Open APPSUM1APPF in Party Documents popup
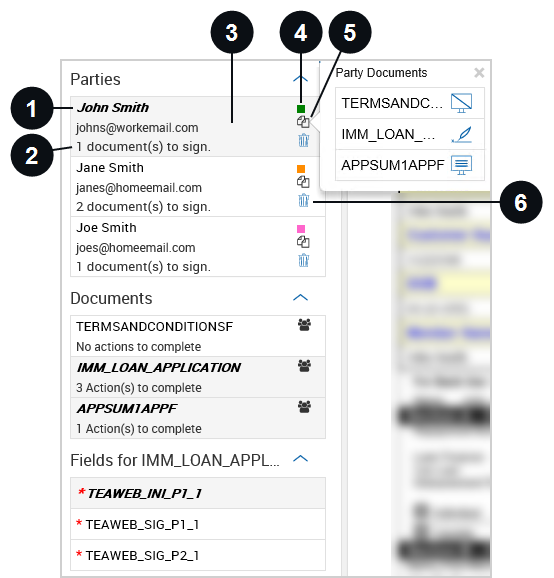This screenshot has height=578, width=554. (410, 165)
